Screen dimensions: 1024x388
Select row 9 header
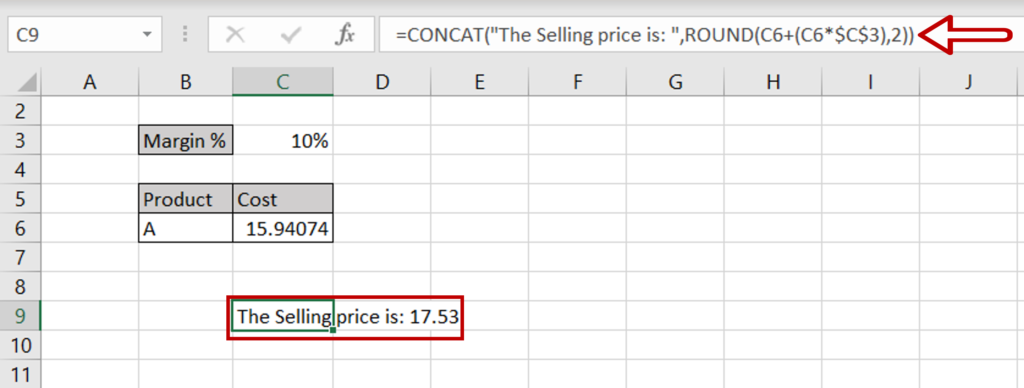click(20, 317)
